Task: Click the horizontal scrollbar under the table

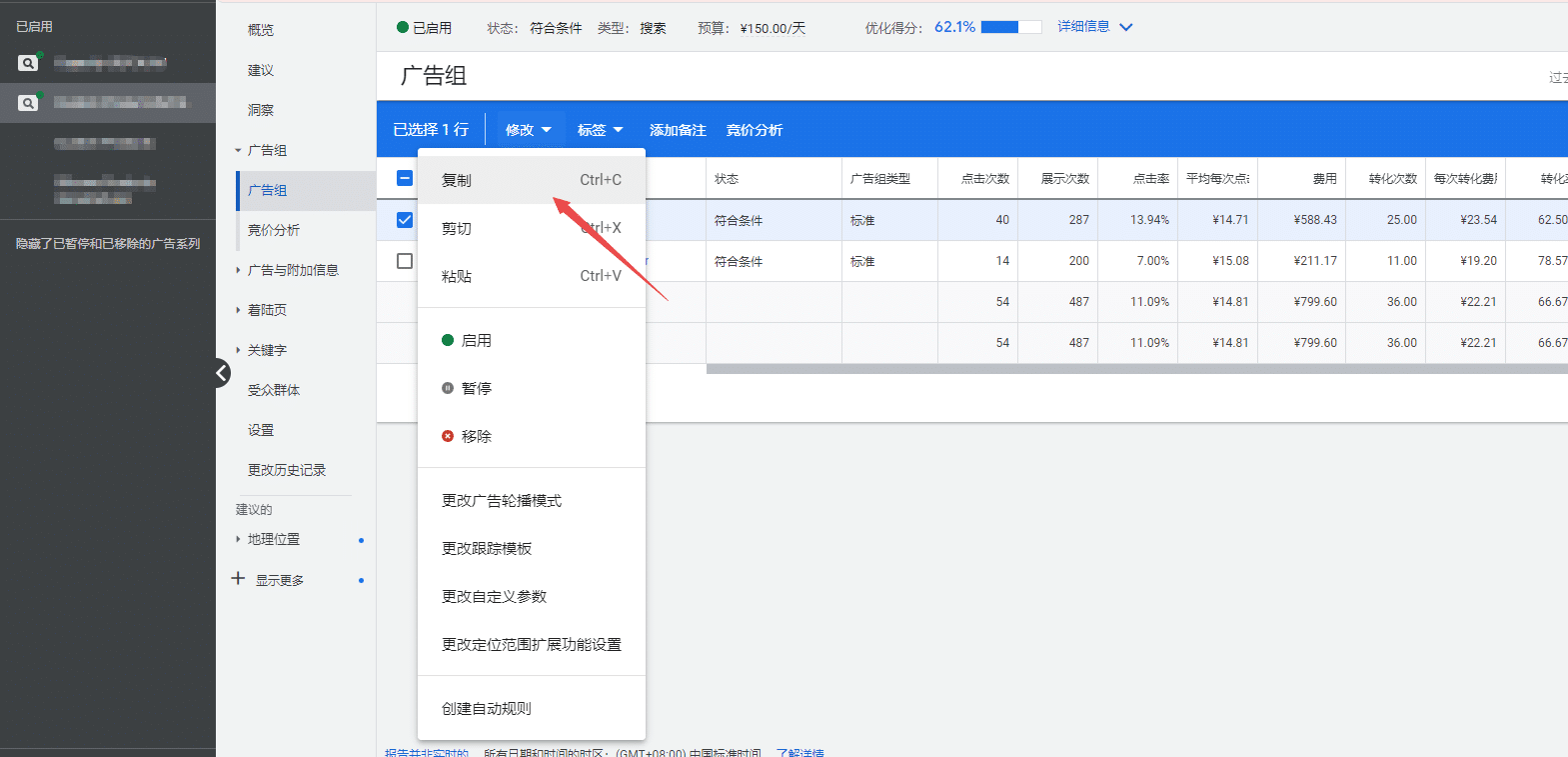Action: point(1137,369)
